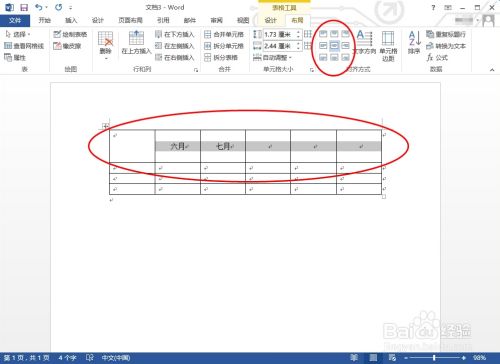Open Customize Quick Access Toolbar dropdown
This screenshot has height=364, width=500.
coord(70,8)
